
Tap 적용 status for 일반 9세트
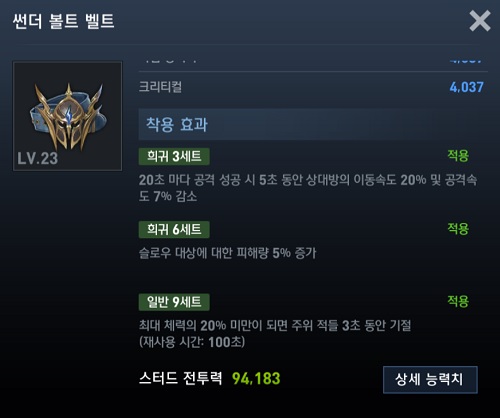[458, 301]
